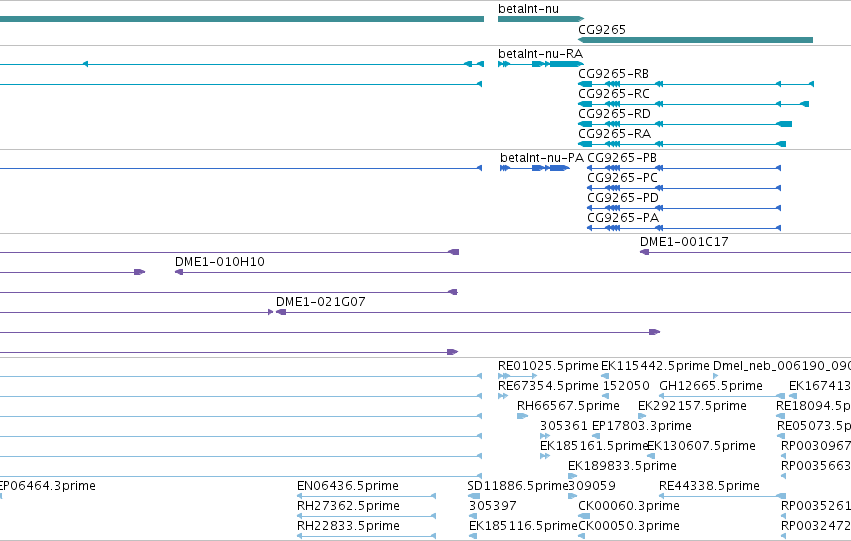Click the EK292157.5prime EST label
The width and height of the screenshot is (851, 541).
pyautogui.click(x=693, y=406)
